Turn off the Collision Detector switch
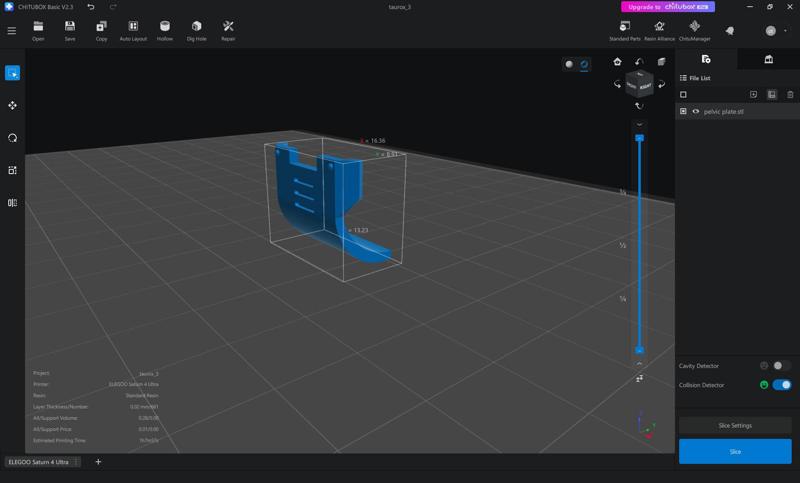This screenshot has height=483, width=800. tap(781, 385)
